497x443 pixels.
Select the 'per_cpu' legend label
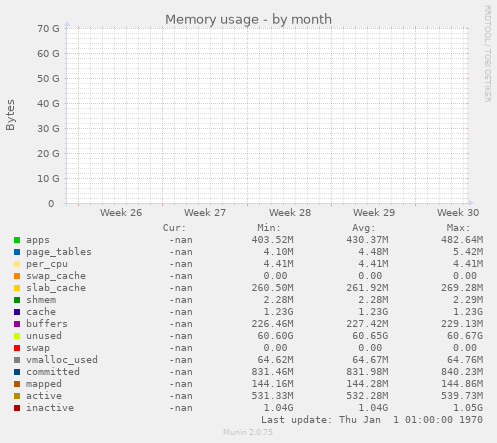[x=47, y=264]
